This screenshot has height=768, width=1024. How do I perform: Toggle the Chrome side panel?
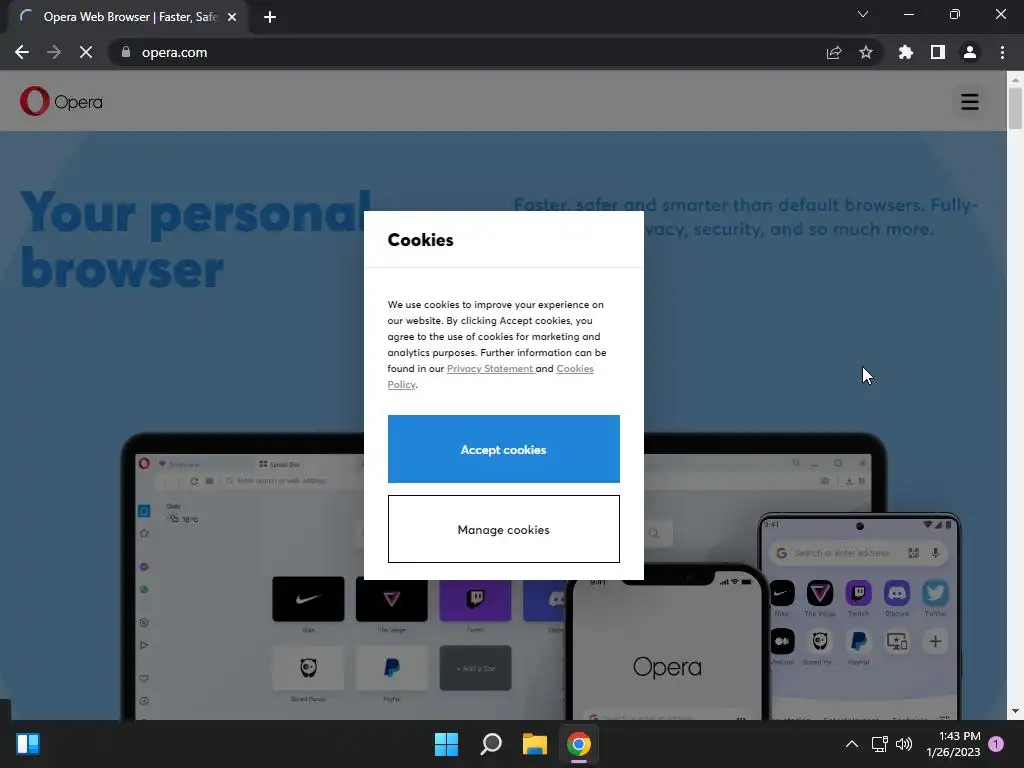point(938,52)
